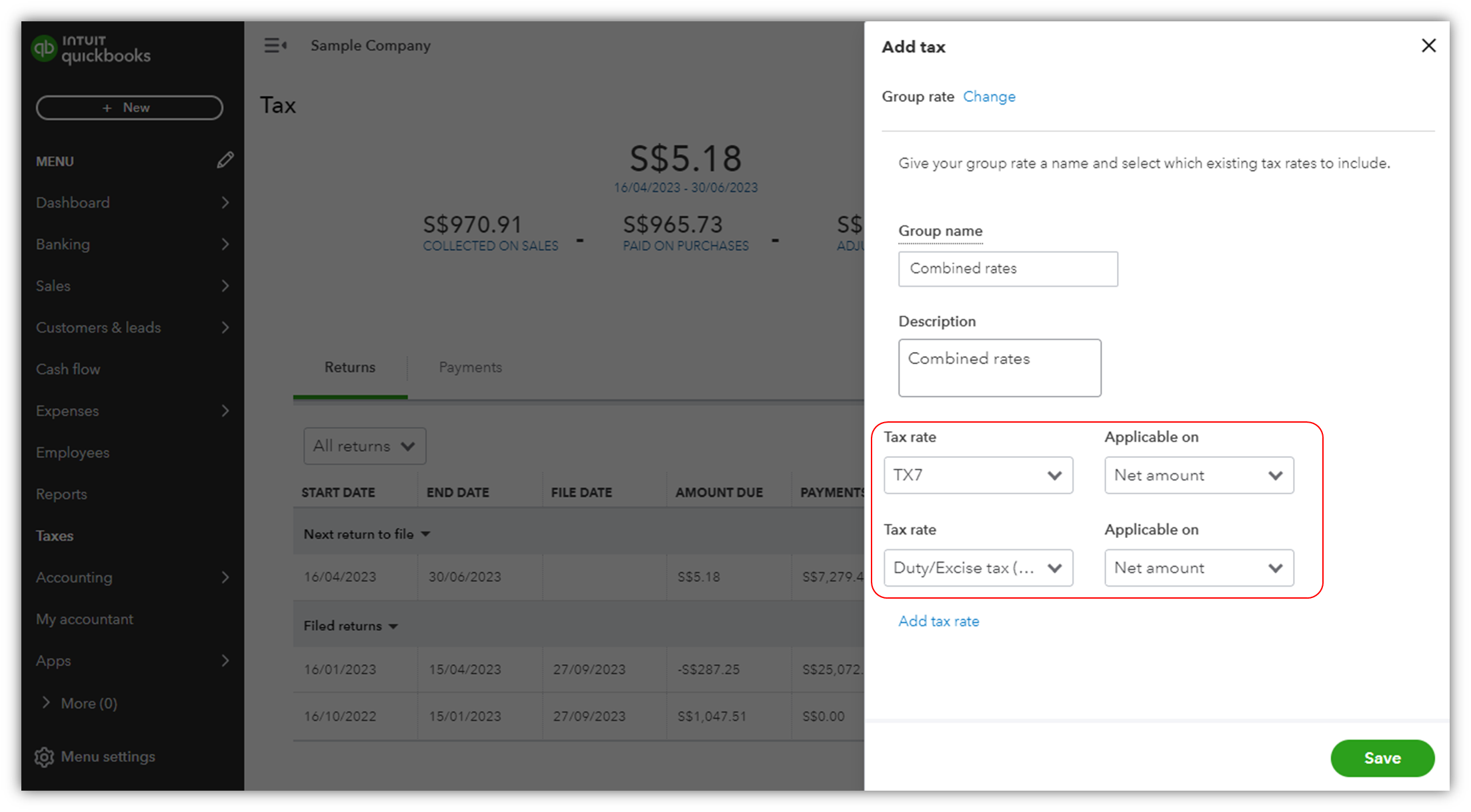Switch to the Payments tab
This screenshot has width=1471, height=812.
(x=470, y=367)
